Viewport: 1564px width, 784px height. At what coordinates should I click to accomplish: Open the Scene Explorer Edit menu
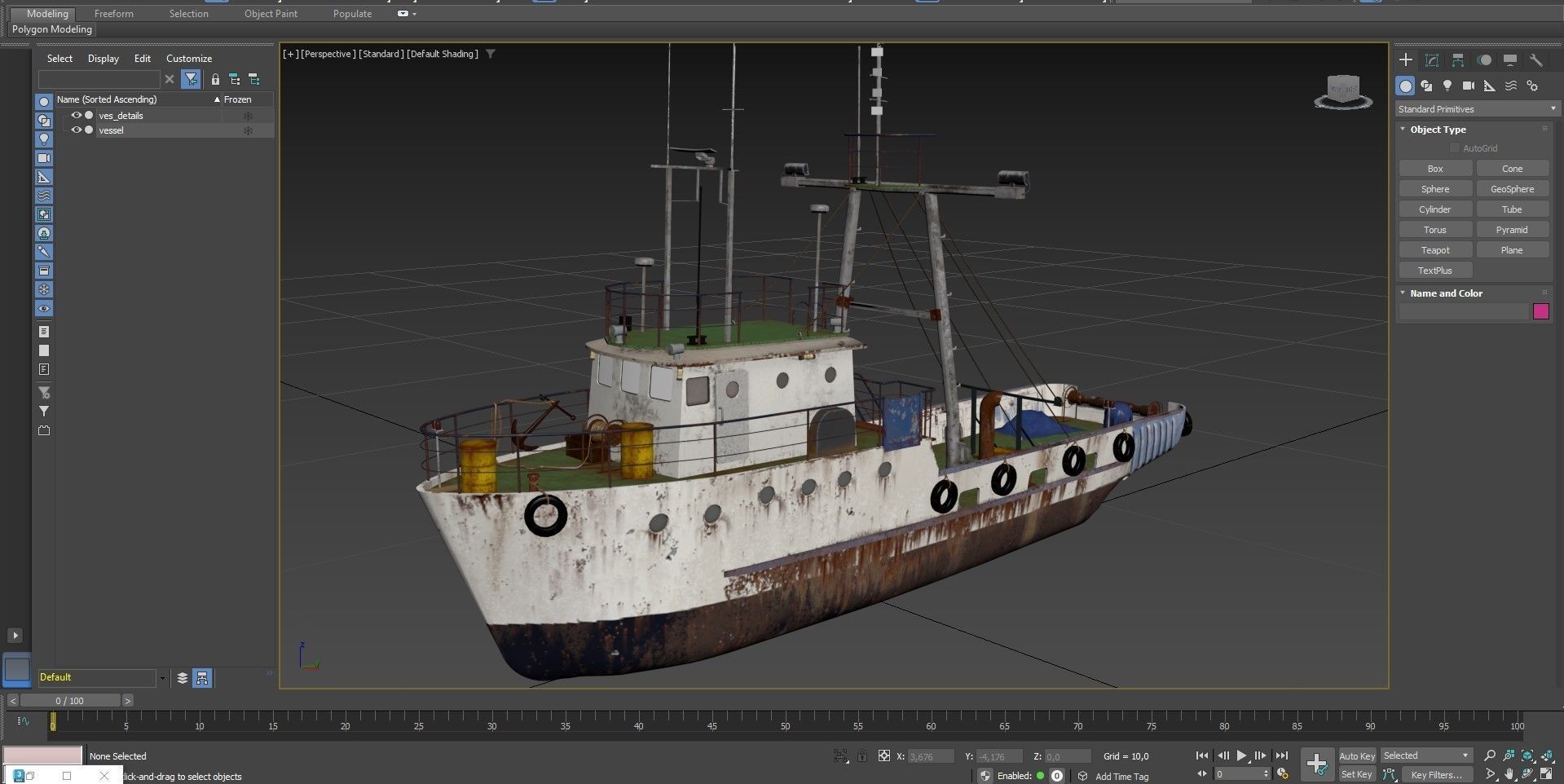[x=143, y=59]
